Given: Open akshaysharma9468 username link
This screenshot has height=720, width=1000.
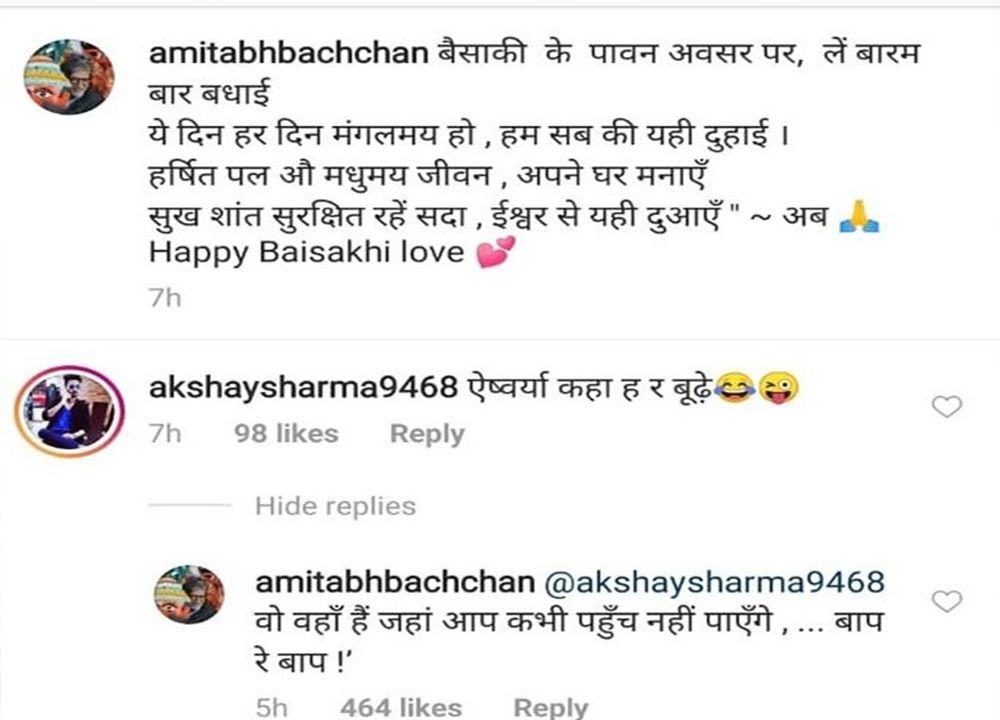Looking at the screenshot, I should (304, 387).
